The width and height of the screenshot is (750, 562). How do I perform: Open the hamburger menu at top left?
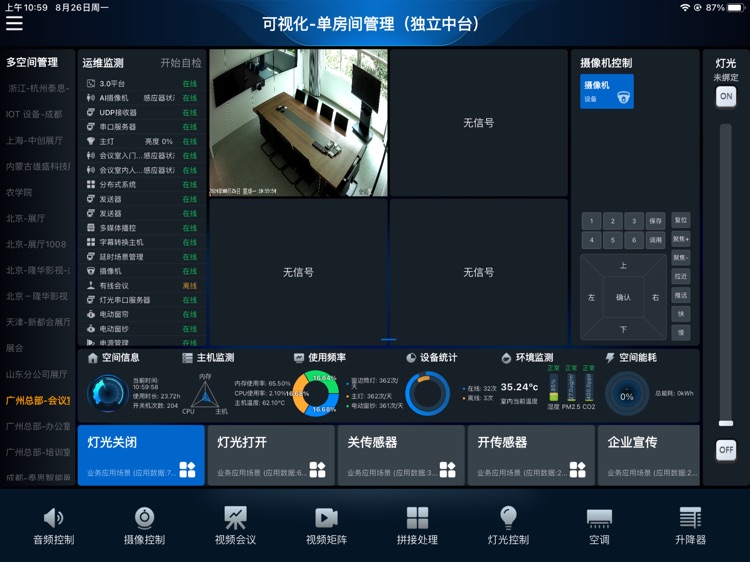point(14,23)
